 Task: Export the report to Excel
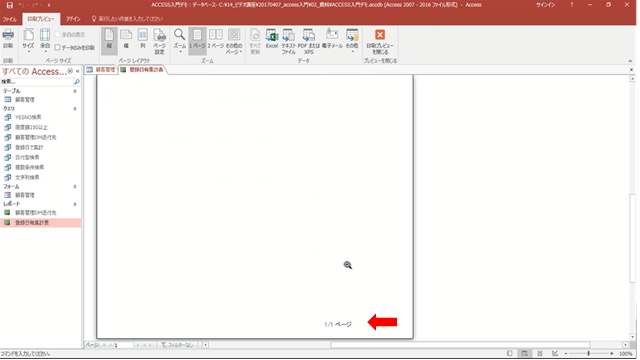pos(272,40)
